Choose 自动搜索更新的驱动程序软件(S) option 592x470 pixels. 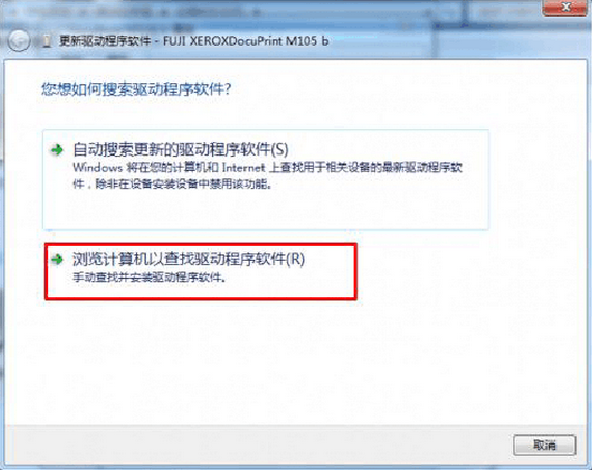tap(265, 179)
